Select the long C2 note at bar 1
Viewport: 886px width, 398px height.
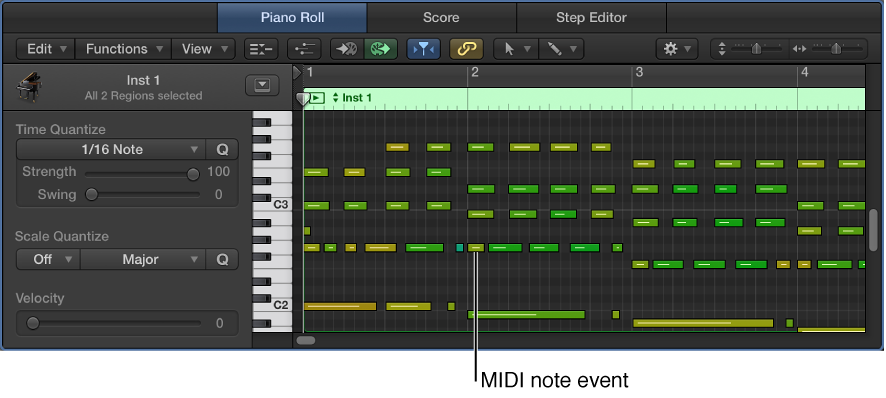click(340, 306)
